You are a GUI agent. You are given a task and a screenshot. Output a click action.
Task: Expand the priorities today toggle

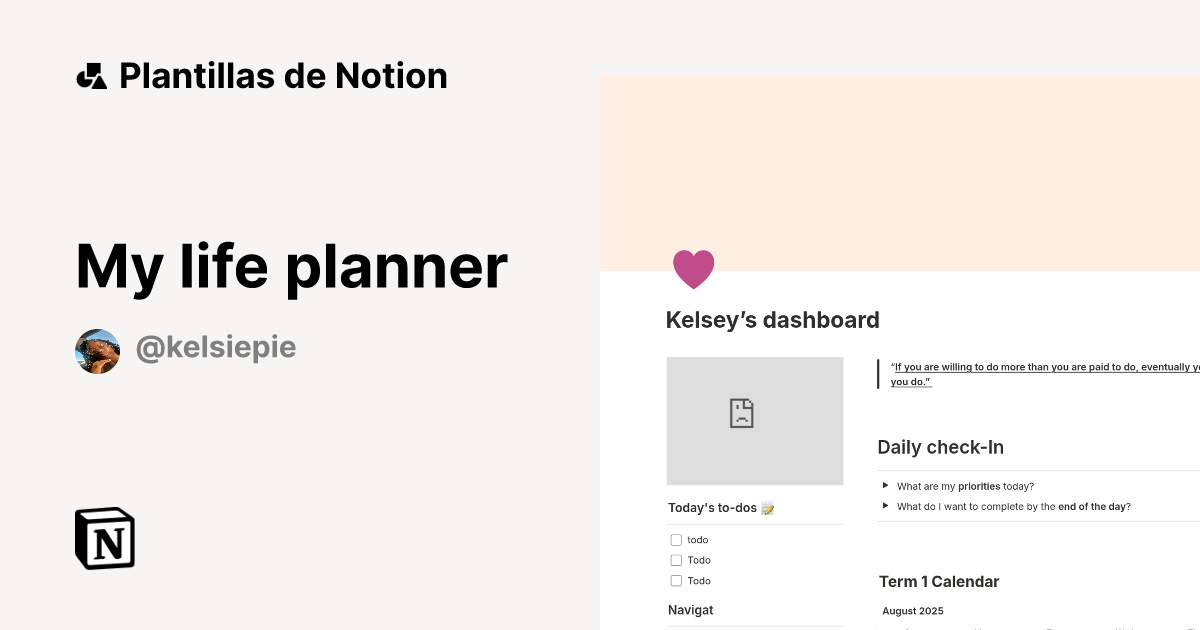(x=885, y=485)
